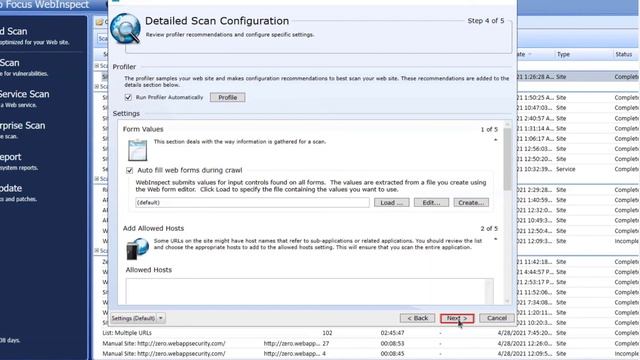Click the Settings (Default) button
The image size is (640, 360).
(x=133, y=318)
